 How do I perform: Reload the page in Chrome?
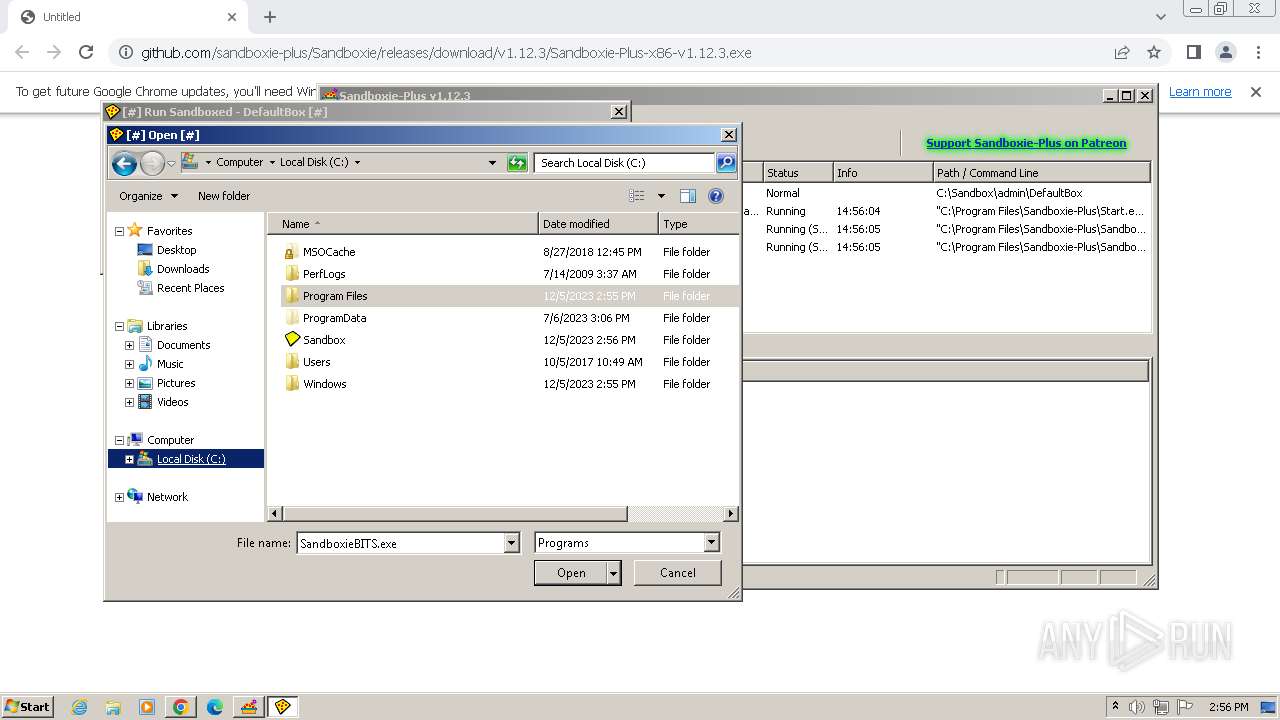click(86, 52)
